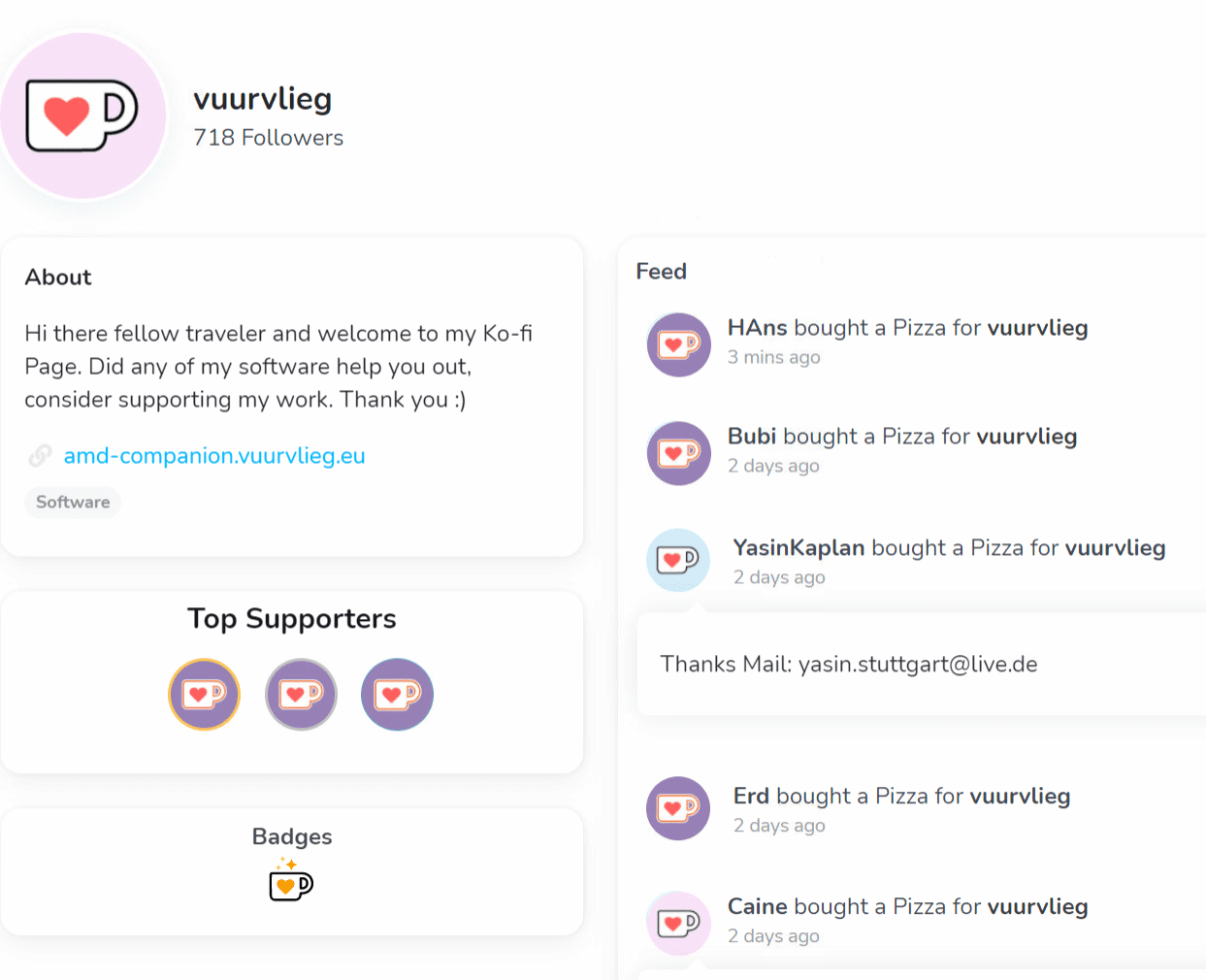Click YasinKaplan's light blue avatar

tap(678, 560)
